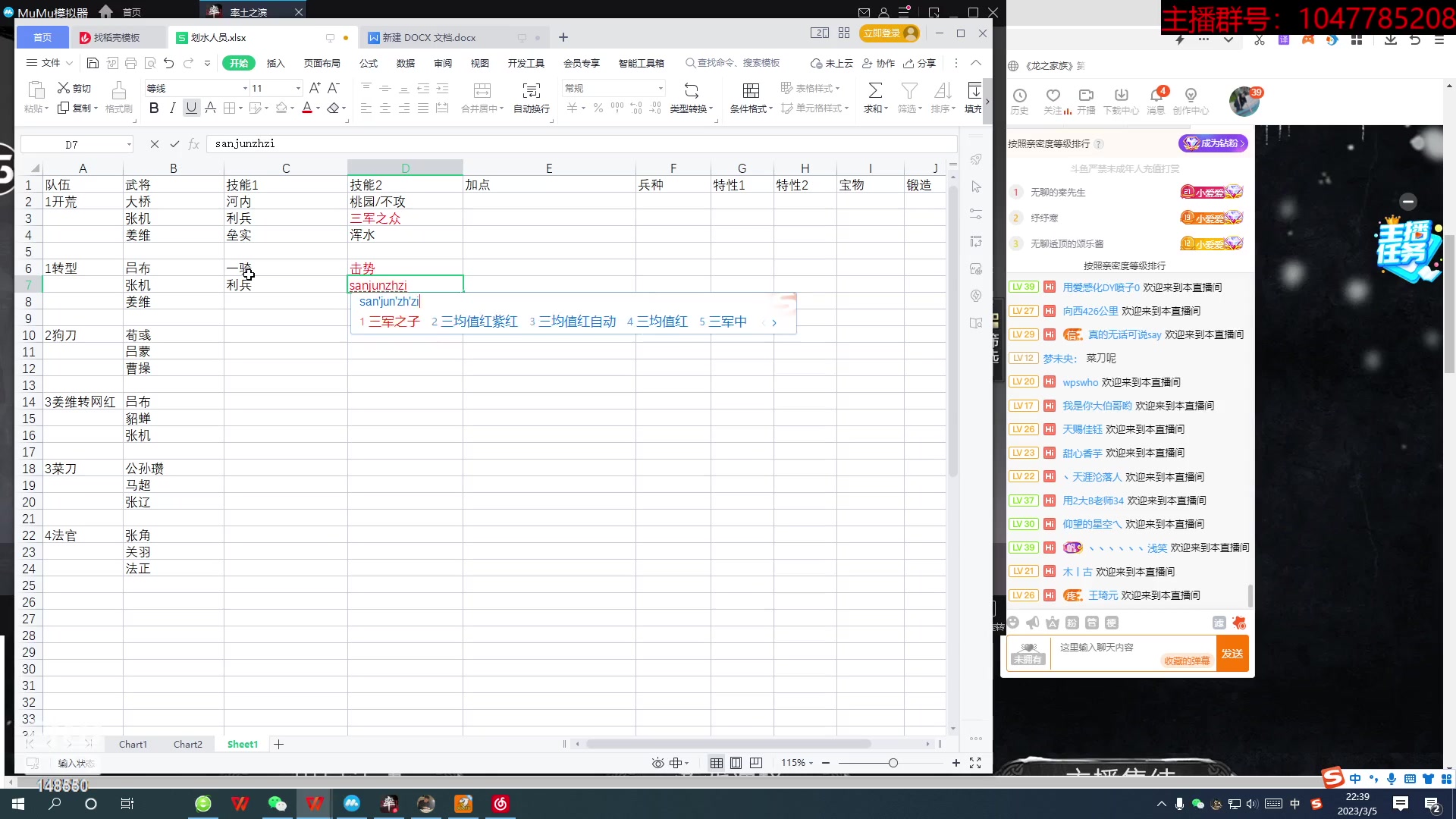
Task: Click the fill color bucket swatch
Action: [281, 108]
